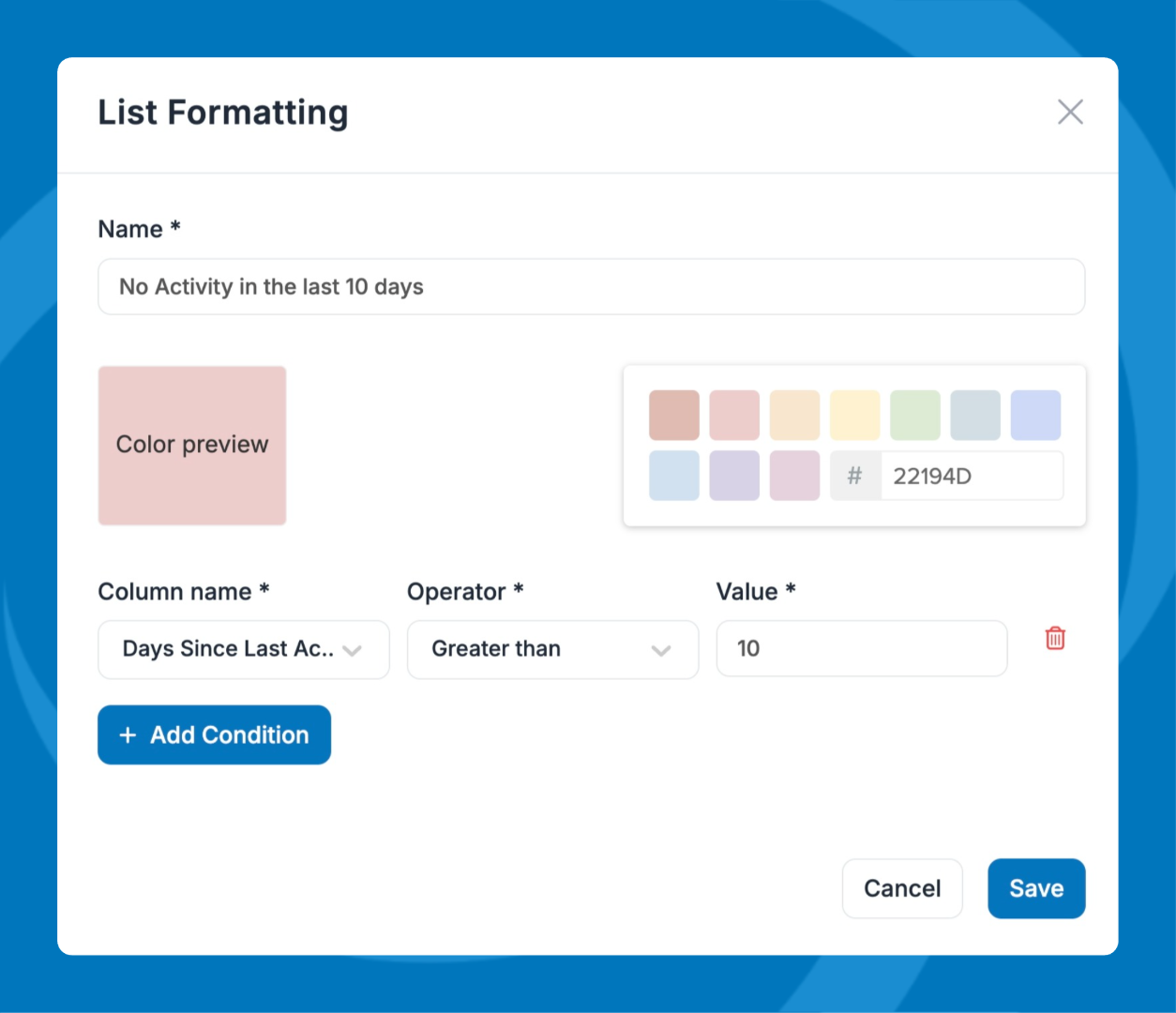
Task: Delete the condition with the trash icon
Action: tap(1055, 639)
